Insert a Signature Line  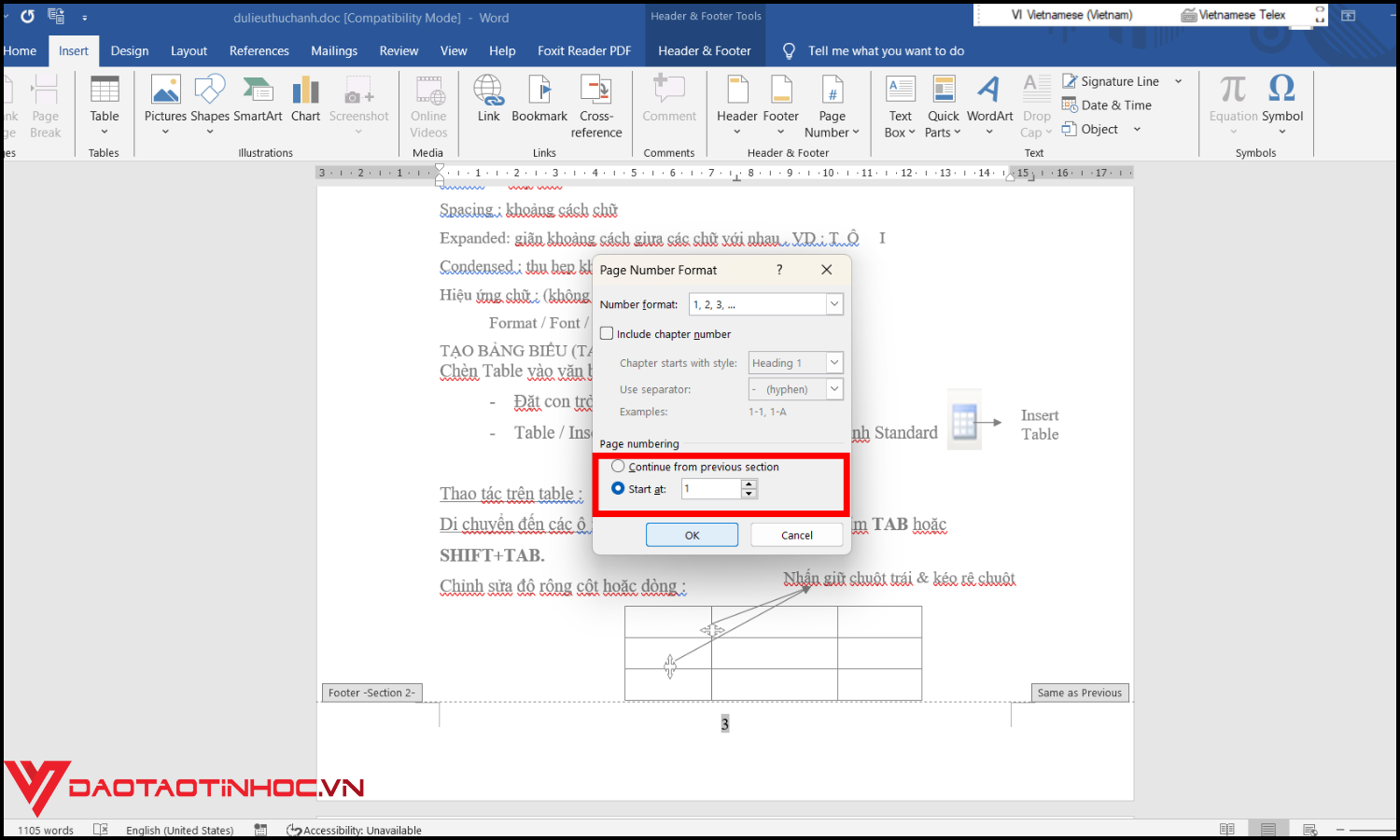[1111, 81]
